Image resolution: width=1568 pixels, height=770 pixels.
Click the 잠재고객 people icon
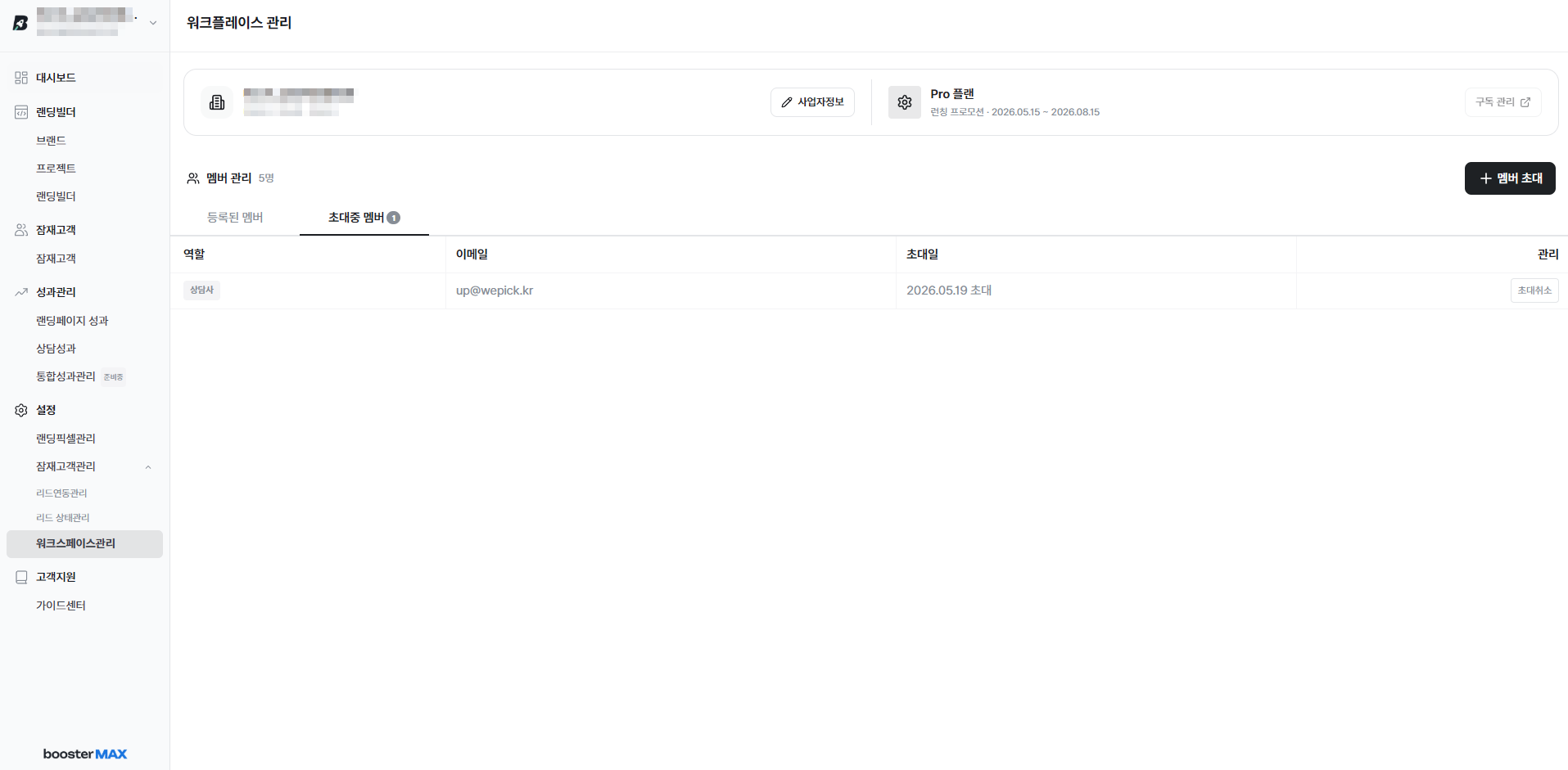[x=21, y=230]
